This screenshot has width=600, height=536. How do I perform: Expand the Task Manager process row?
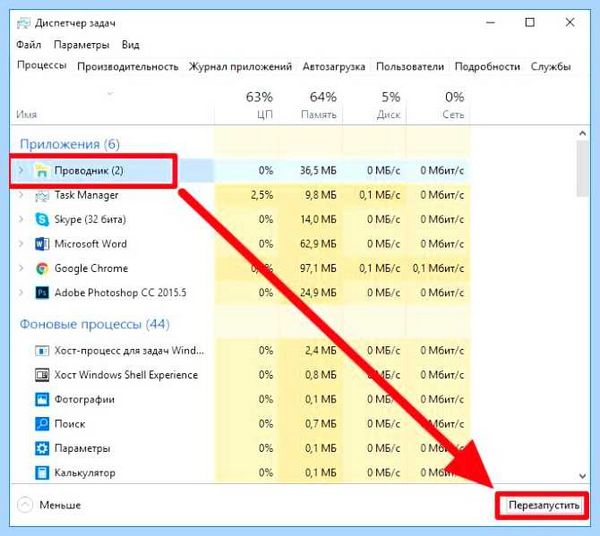[21, 194]
